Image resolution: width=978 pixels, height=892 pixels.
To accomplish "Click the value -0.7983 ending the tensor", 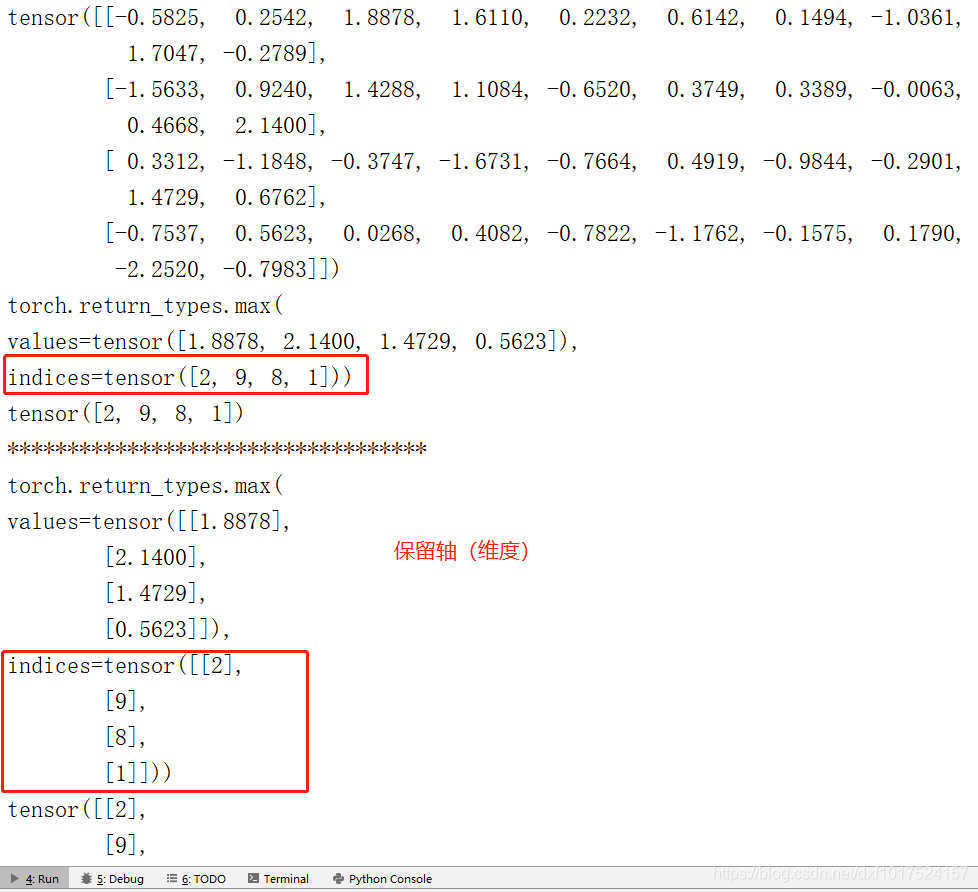I will point(265,269).
